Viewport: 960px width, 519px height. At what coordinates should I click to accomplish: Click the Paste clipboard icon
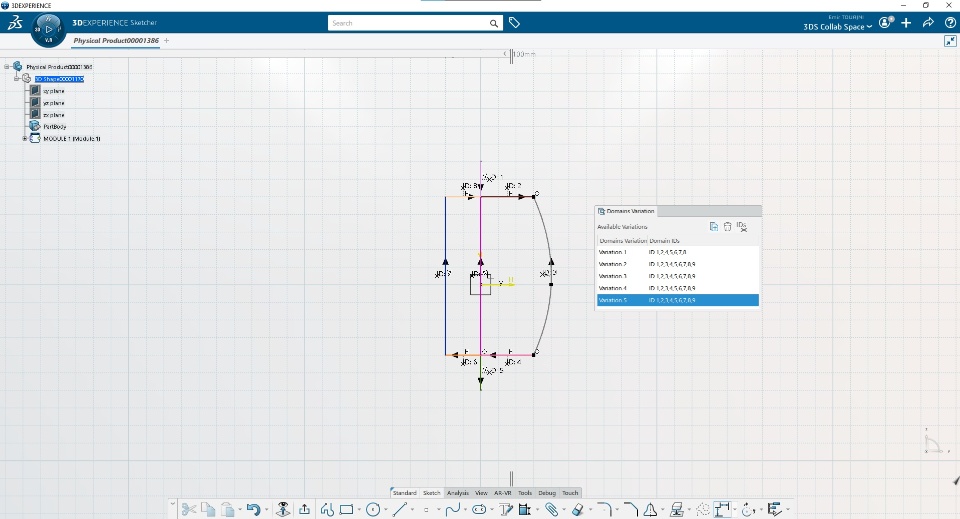click(x=228, y=509)
